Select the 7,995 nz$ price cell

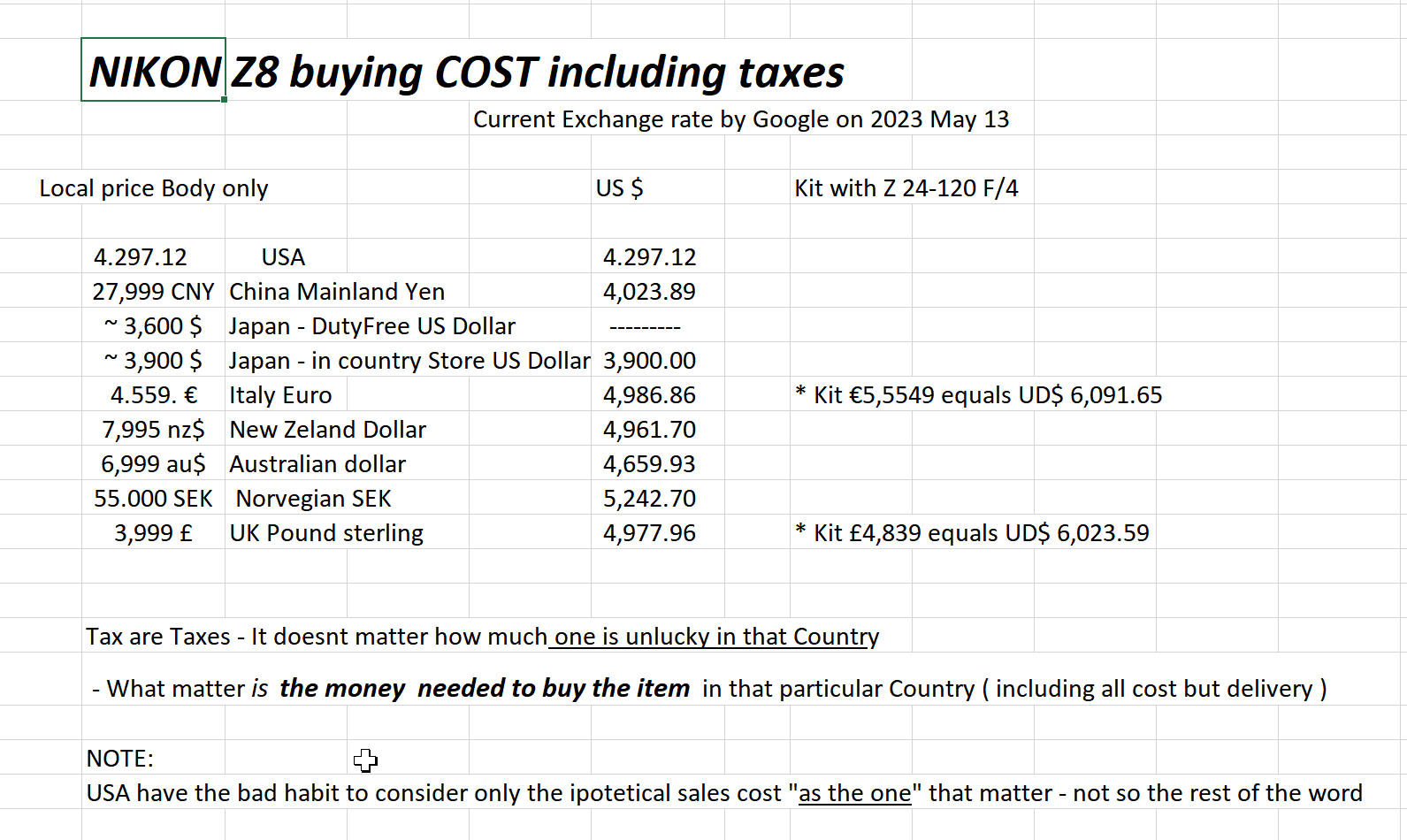[x=153, y=430]
